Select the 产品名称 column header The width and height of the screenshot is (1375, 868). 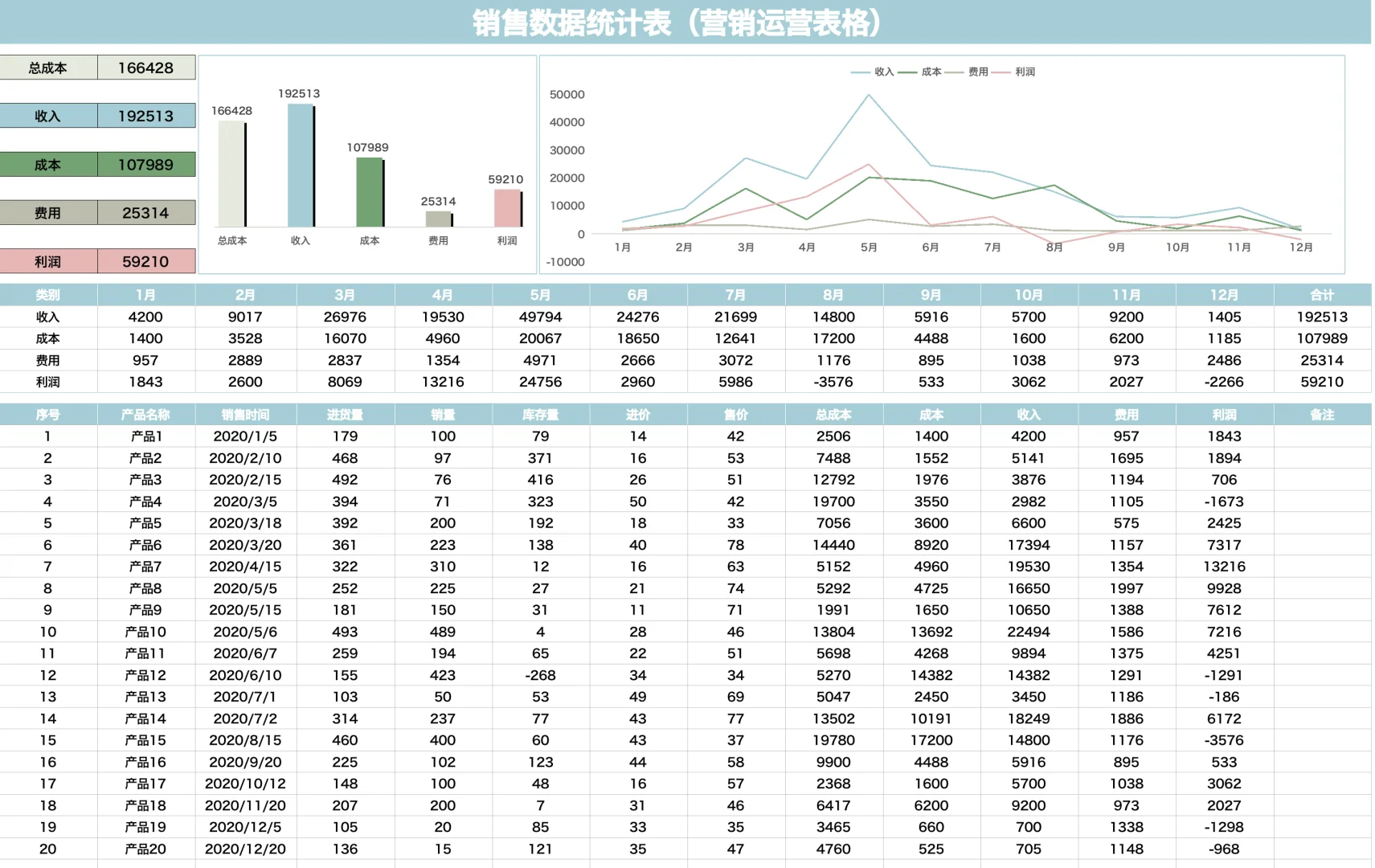coord(146,415)
